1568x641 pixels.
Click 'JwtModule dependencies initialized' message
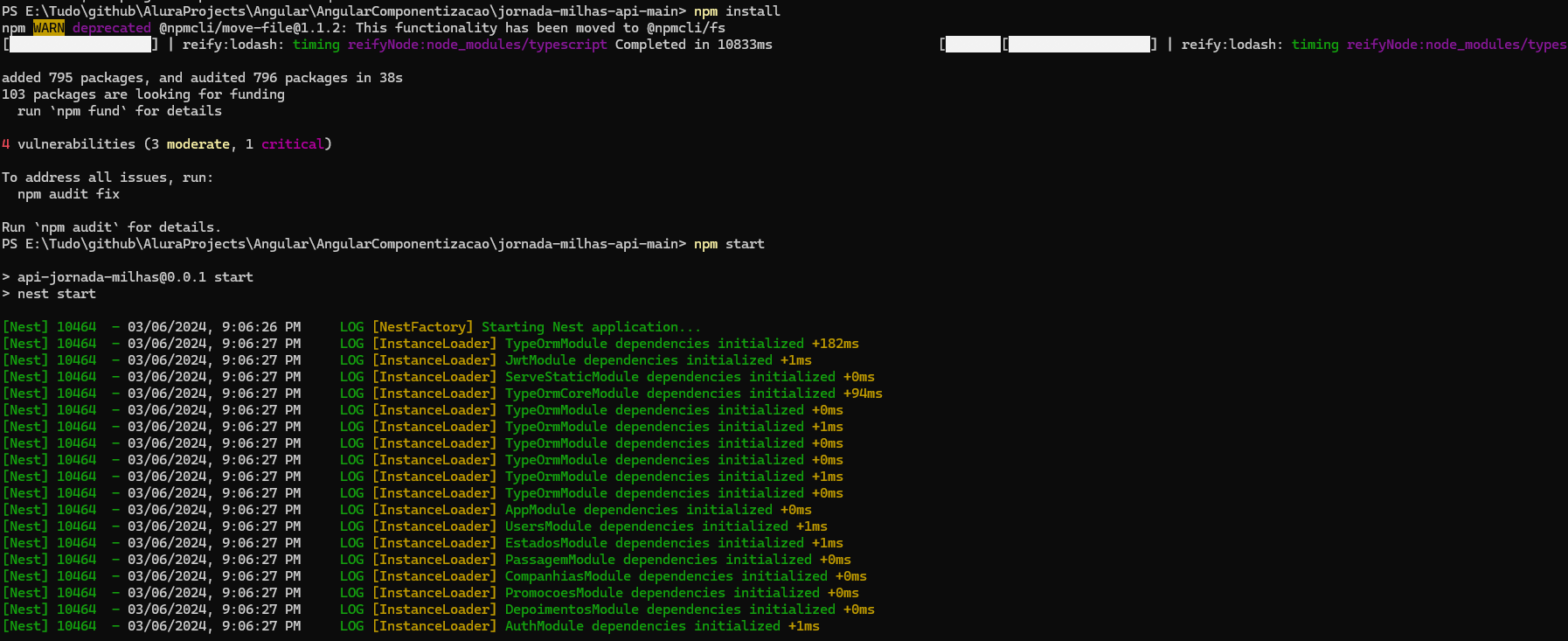click(x=639, y=360)
